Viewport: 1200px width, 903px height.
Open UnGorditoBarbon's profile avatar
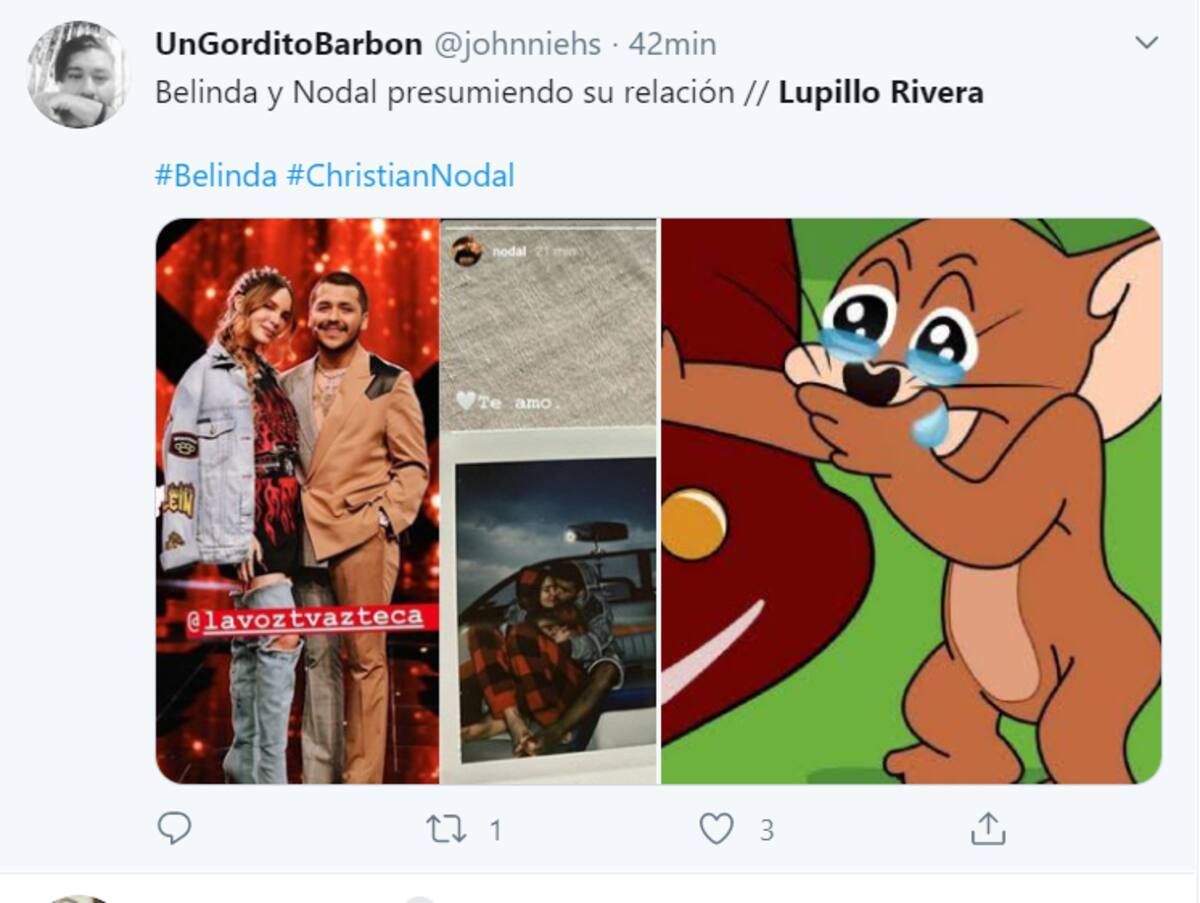78,75
